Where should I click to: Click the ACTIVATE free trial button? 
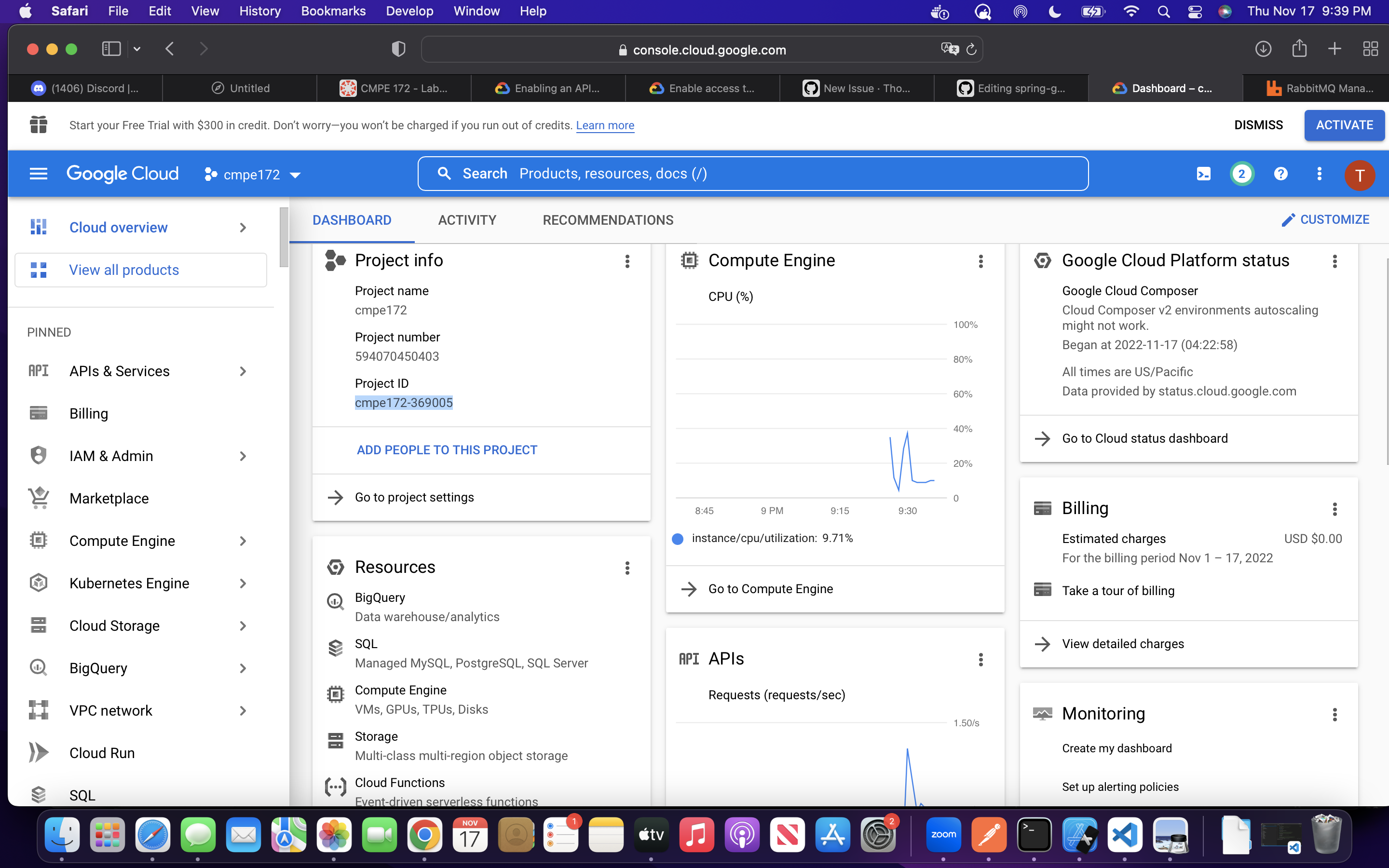(1344, 125)
